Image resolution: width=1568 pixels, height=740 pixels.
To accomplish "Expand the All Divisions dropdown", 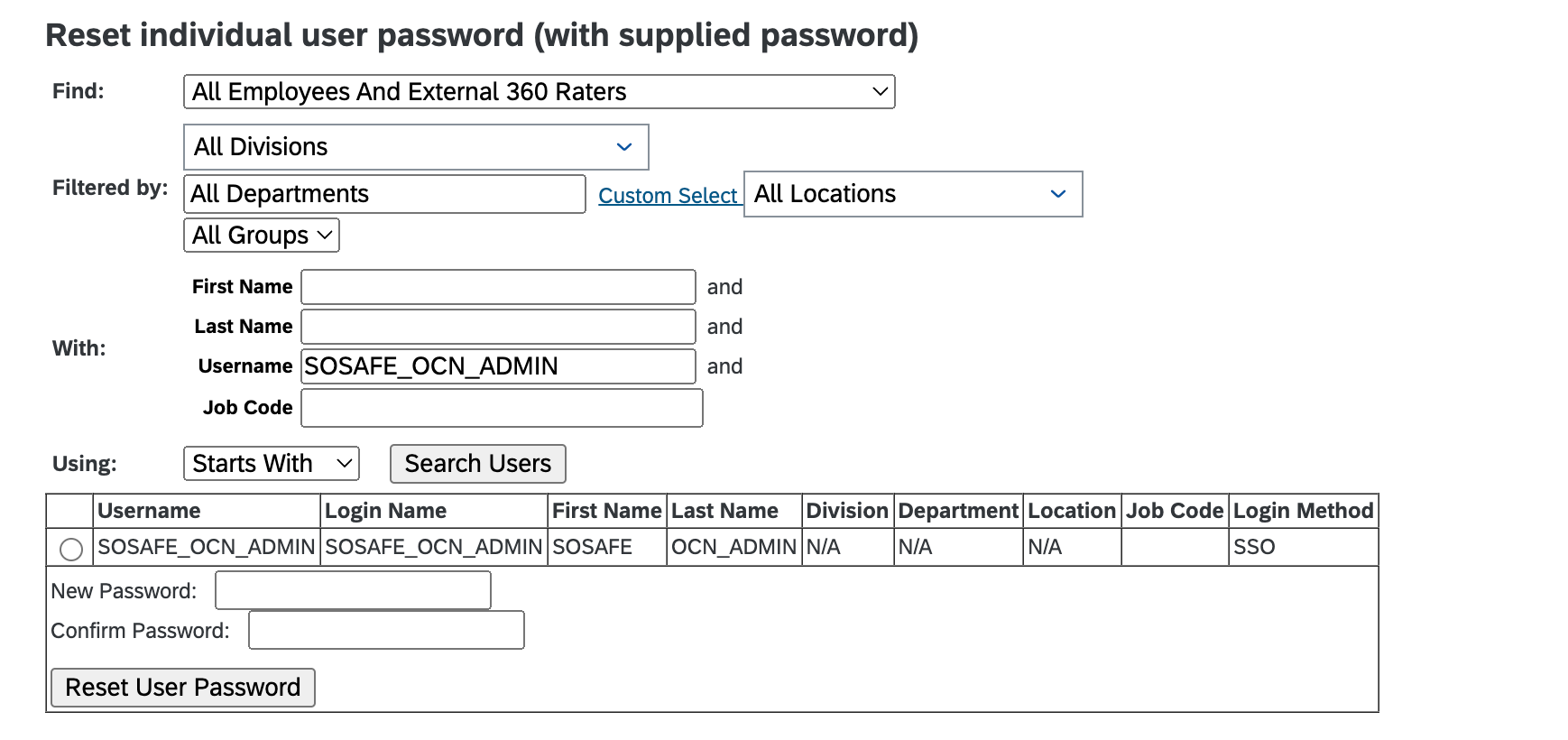I will [415, 147].
